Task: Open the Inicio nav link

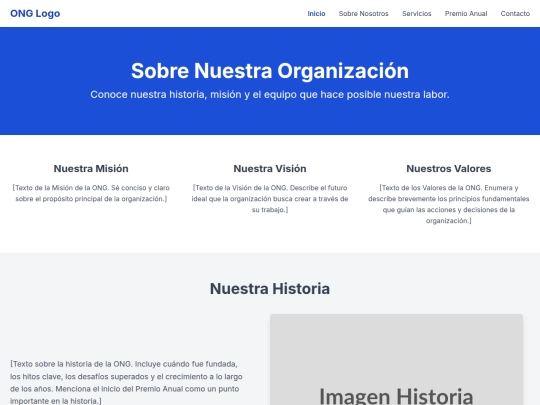Action: (316, 13)
